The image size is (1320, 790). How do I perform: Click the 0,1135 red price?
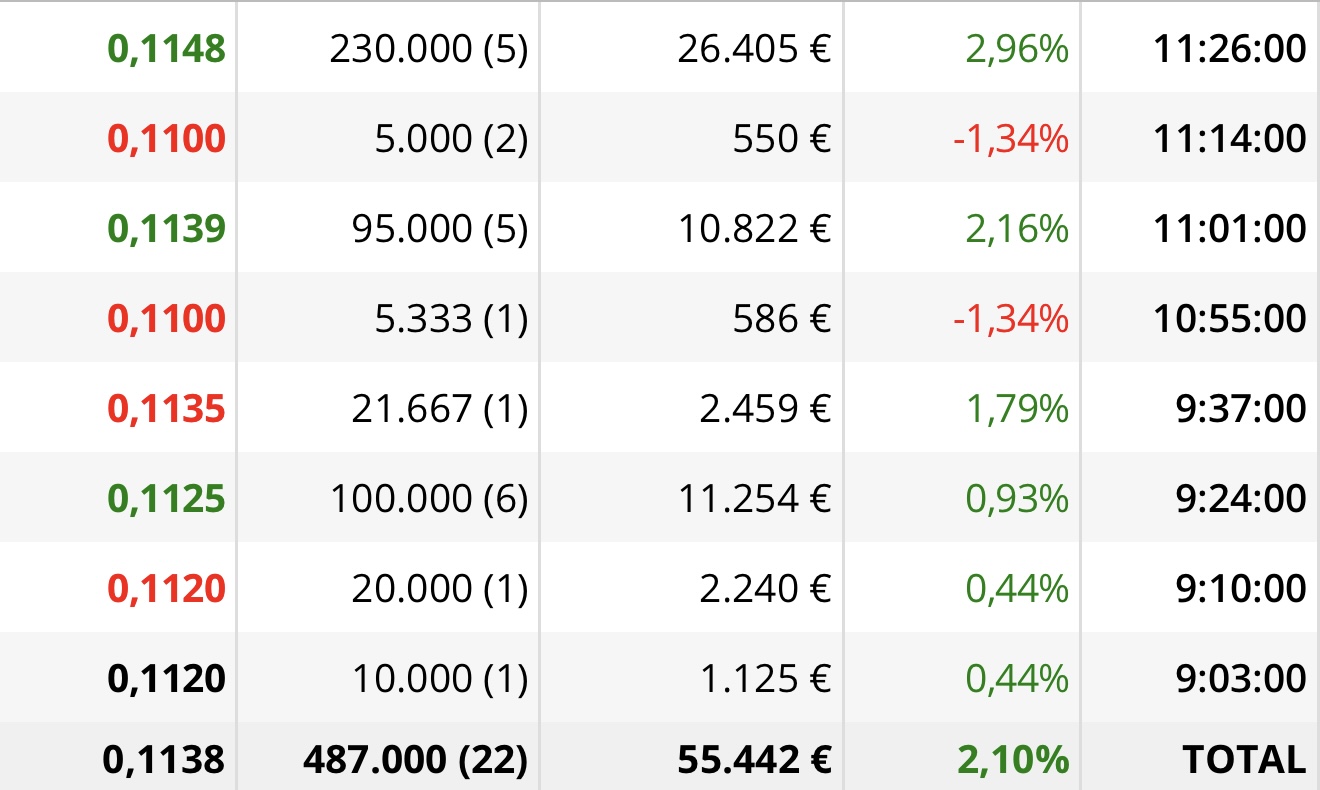click(167, 409)
